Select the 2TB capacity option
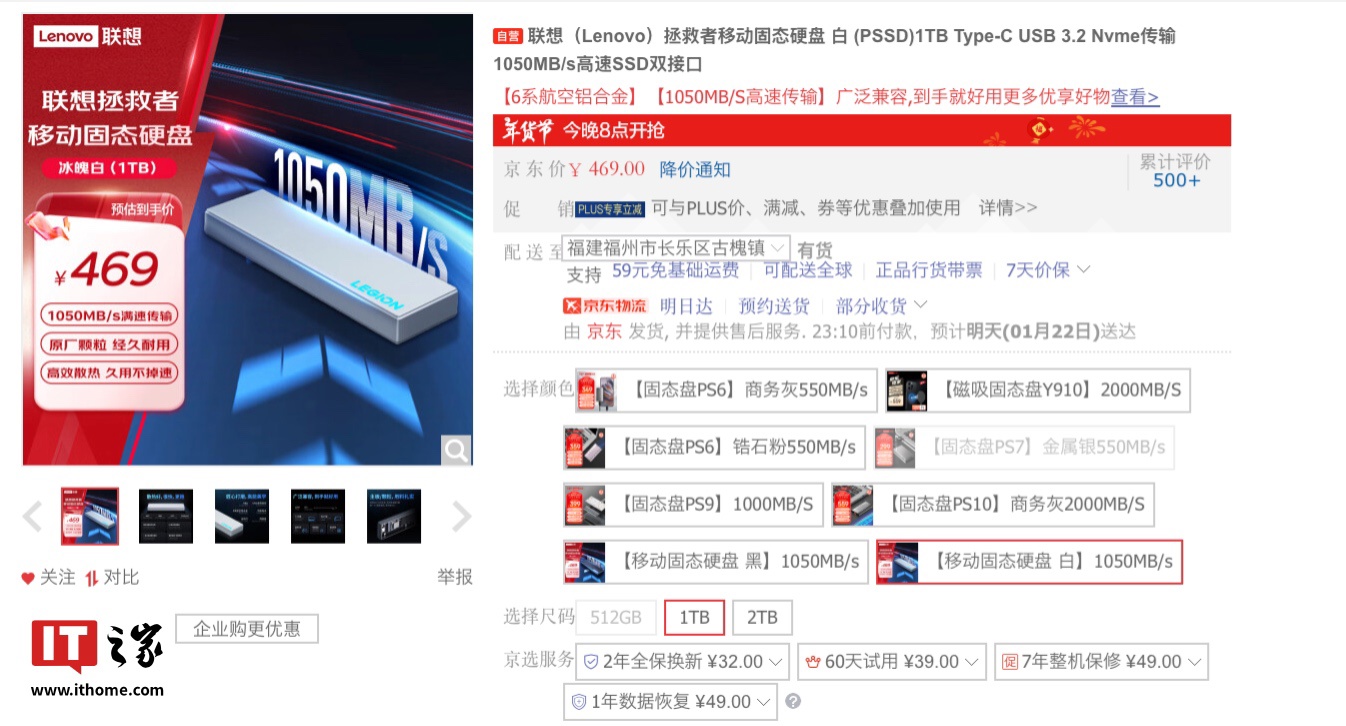 pos(762,617)
